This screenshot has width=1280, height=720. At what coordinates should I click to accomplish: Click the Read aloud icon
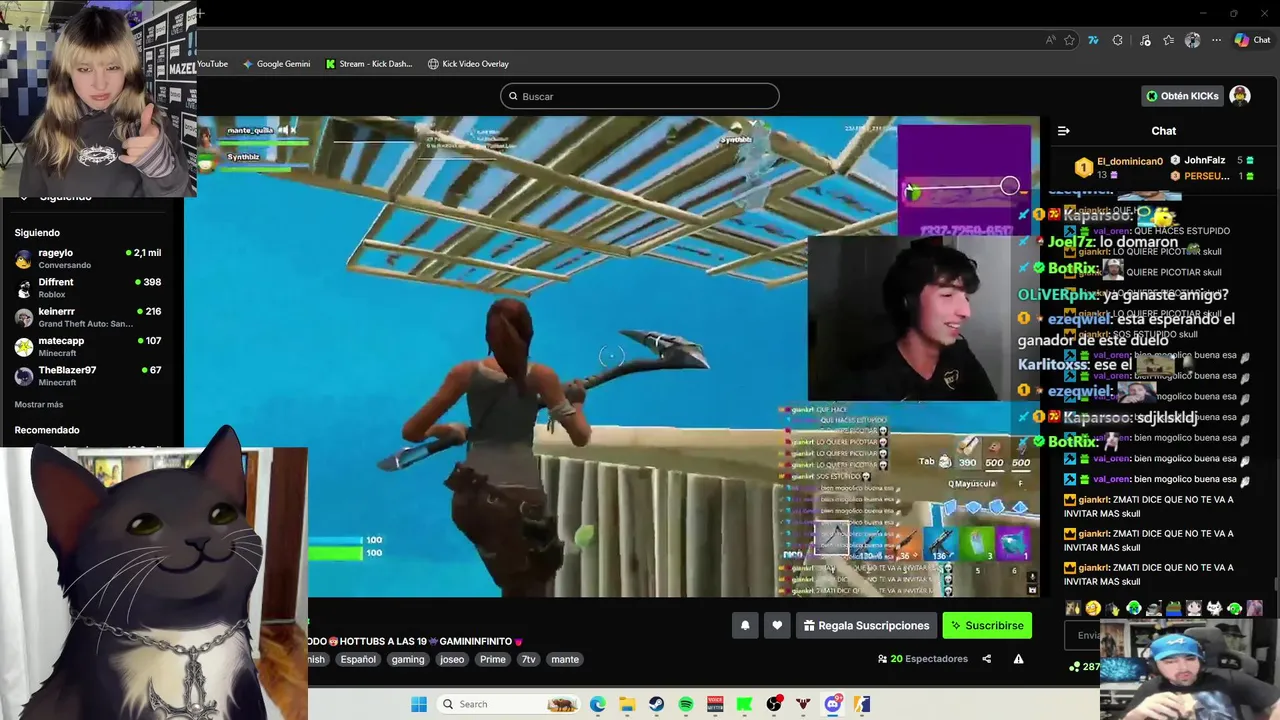pyautogui.click(x=1050, y=40)
